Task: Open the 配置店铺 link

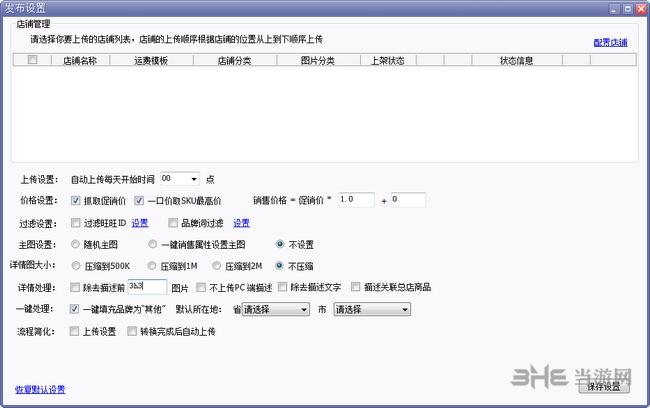Action: point(610,42)
